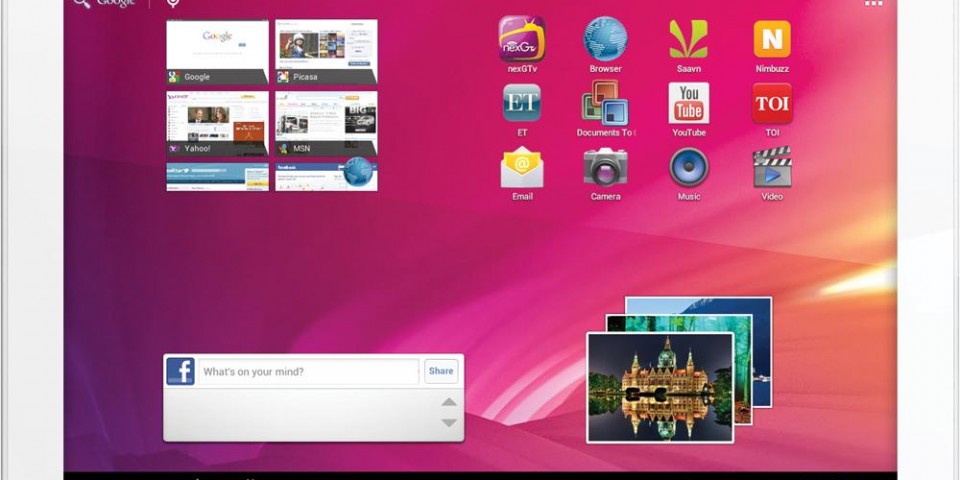Launch the YouTube app
The image size is (960, 480).
pos(688,104)
